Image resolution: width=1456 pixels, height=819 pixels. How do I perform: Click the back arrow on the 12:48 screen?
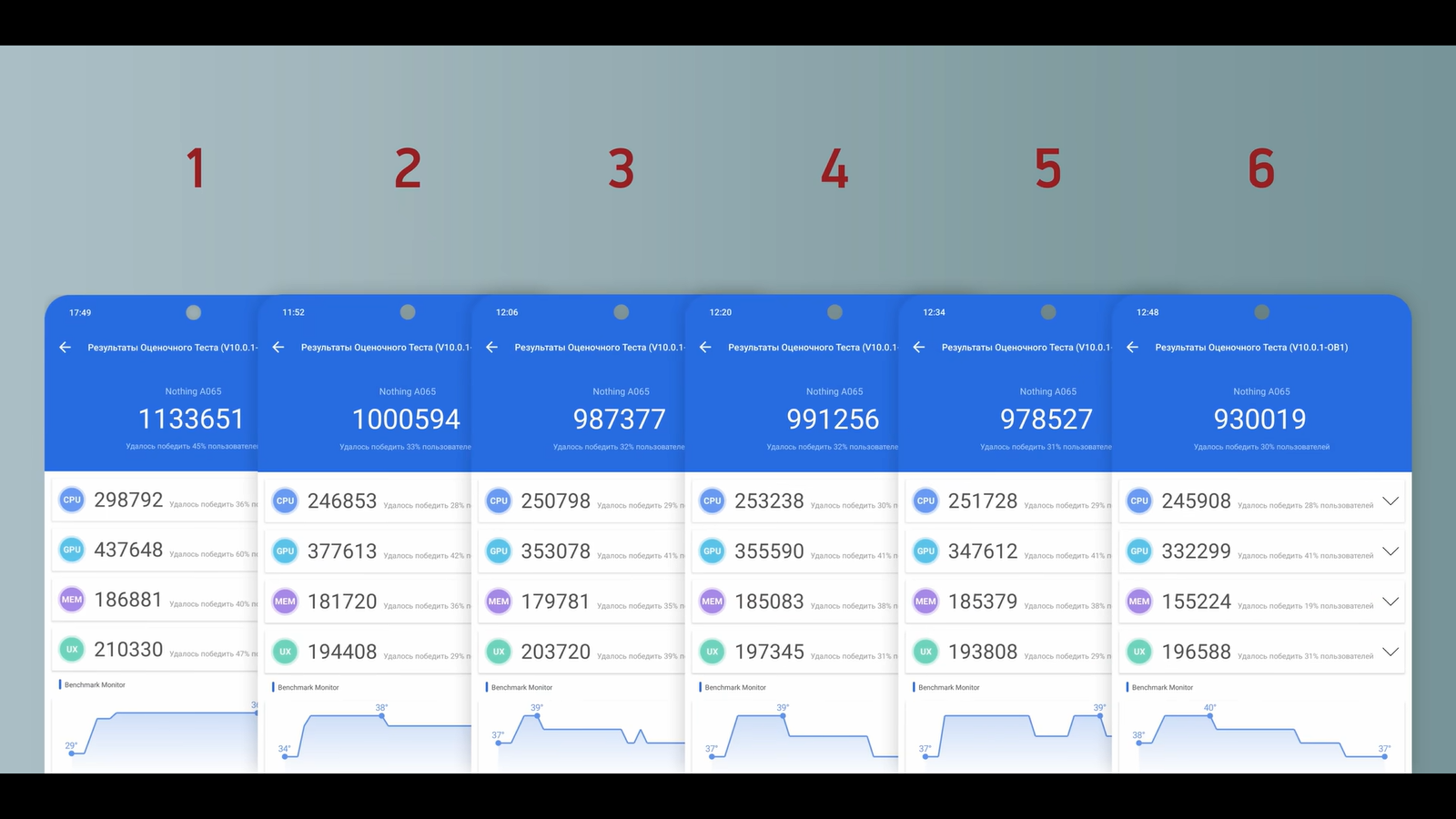[1132, 347]
